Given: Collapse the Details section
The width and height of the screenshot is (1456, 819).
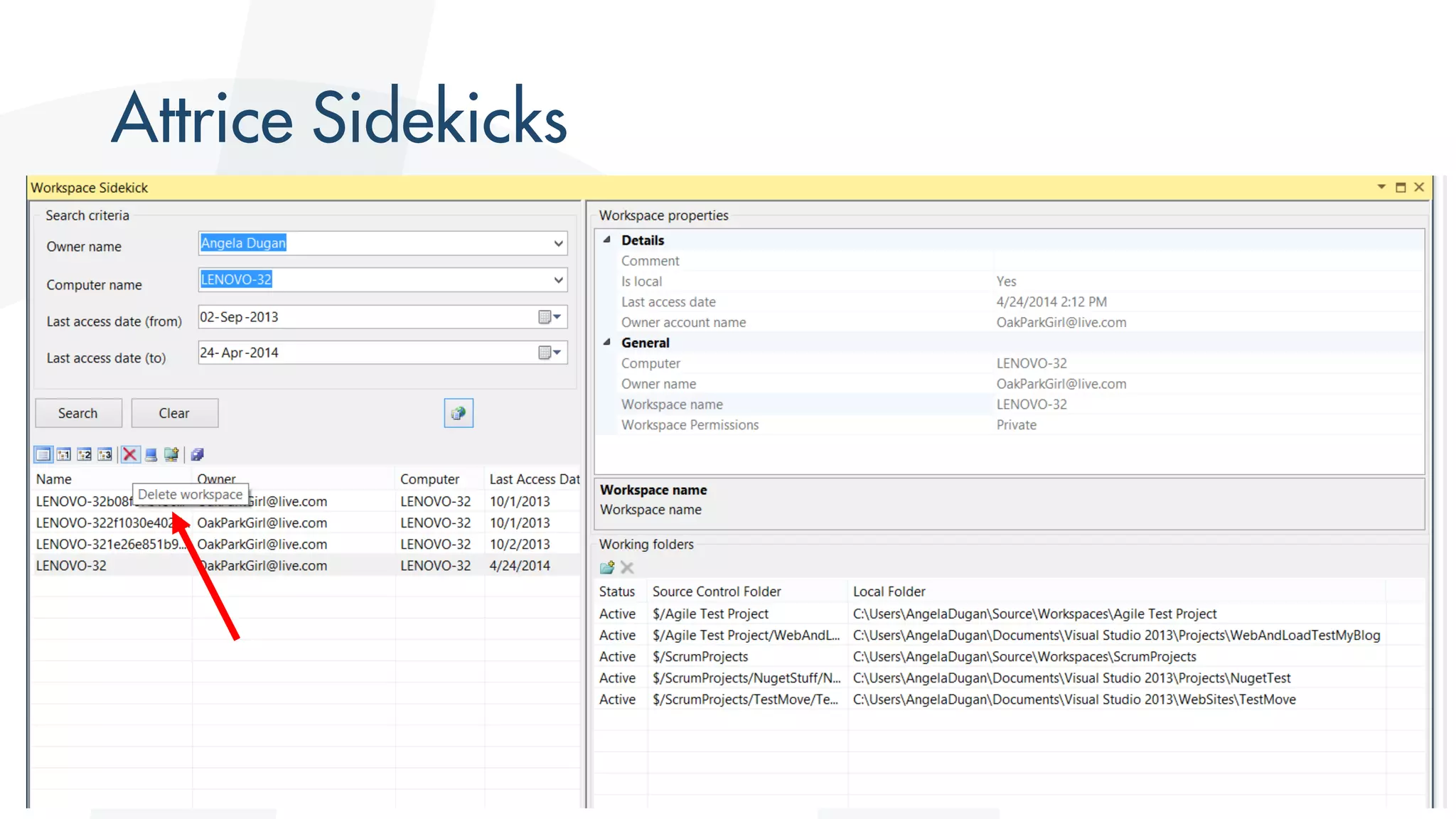Looking at the screenshot, I should pyautogui.click(x=607, y=240).
